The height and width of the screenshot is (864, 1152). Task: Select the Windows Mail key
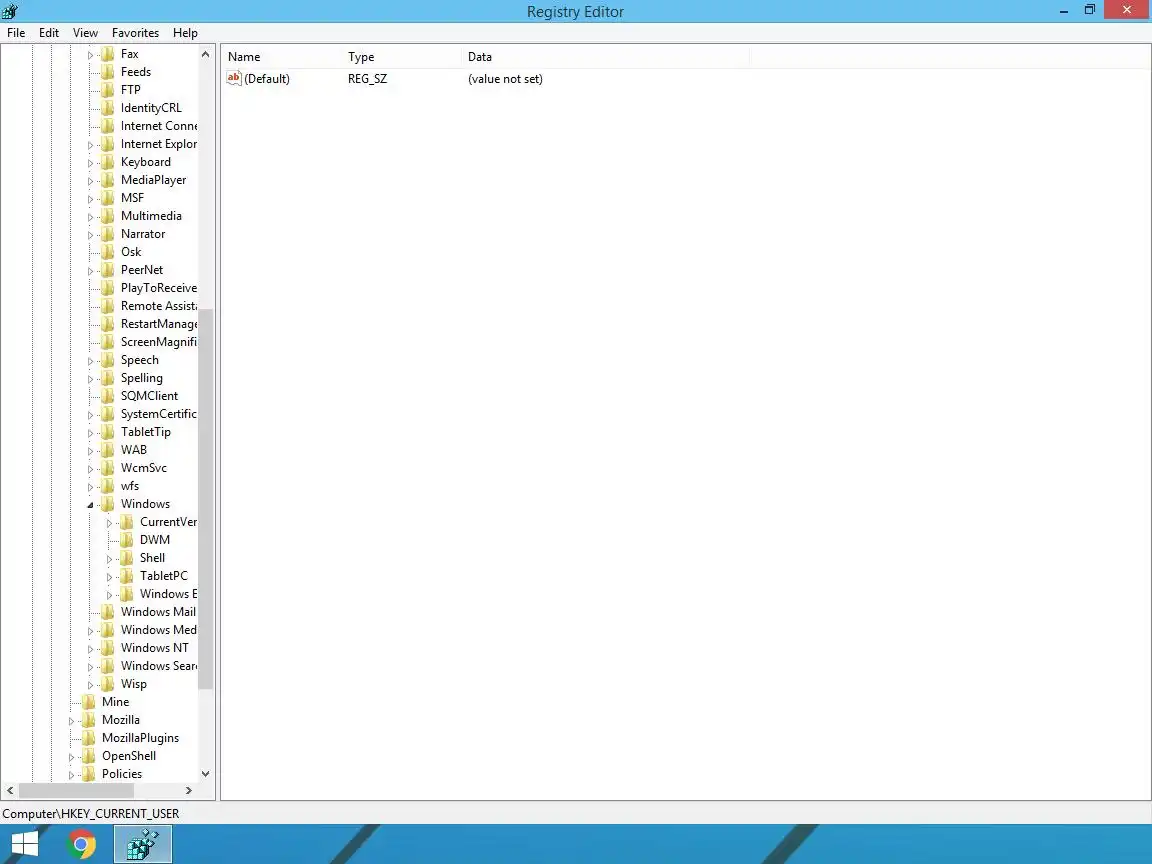coord(158,612)
